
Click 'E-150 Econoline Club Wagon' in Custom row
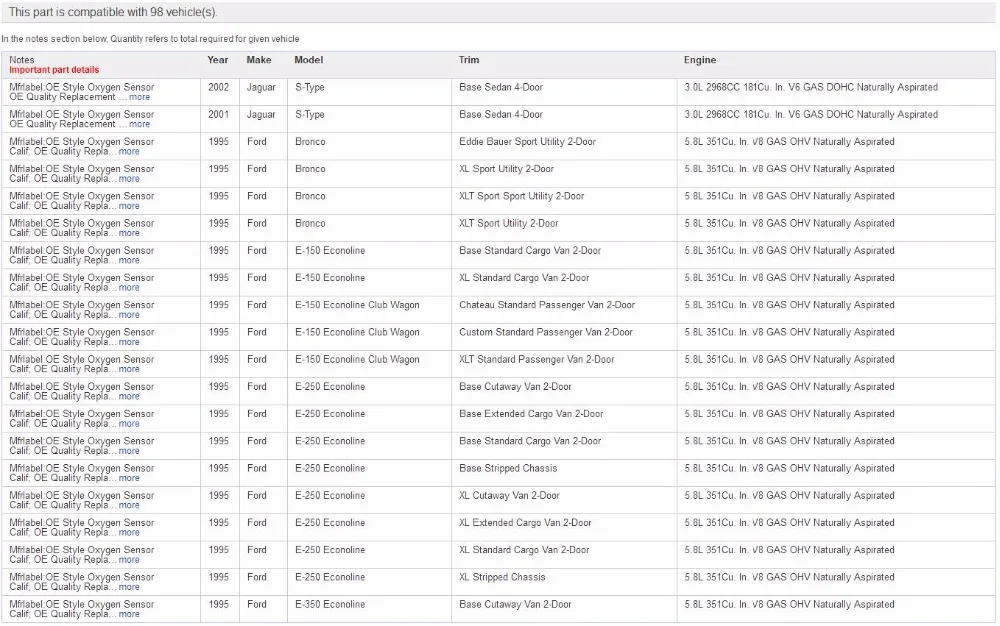coord(357,332)
